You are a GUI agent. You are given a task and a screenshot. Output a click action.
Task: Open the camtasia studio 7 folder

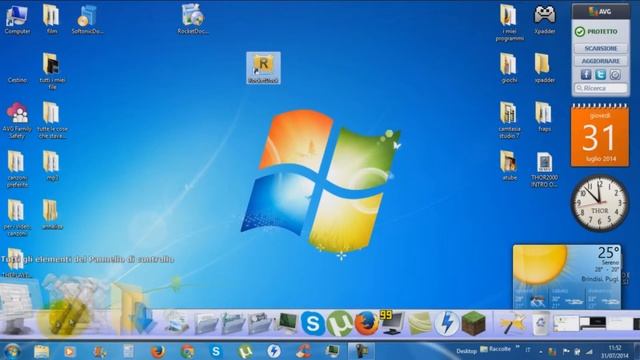(x=509, y=120)
